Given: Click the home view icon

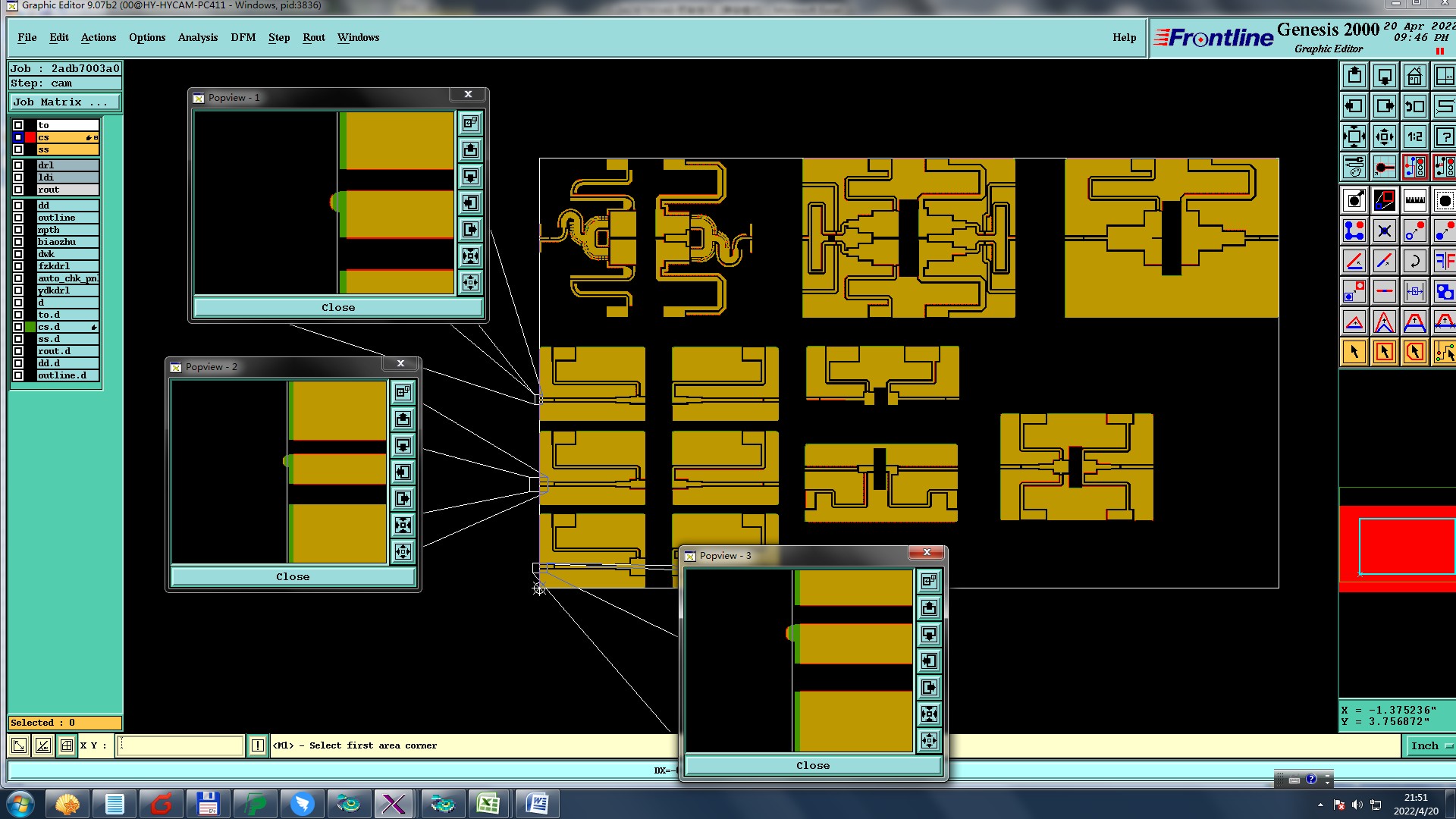Looking at the screenshot, I should pyautogui.click(x=1415, y=76).
